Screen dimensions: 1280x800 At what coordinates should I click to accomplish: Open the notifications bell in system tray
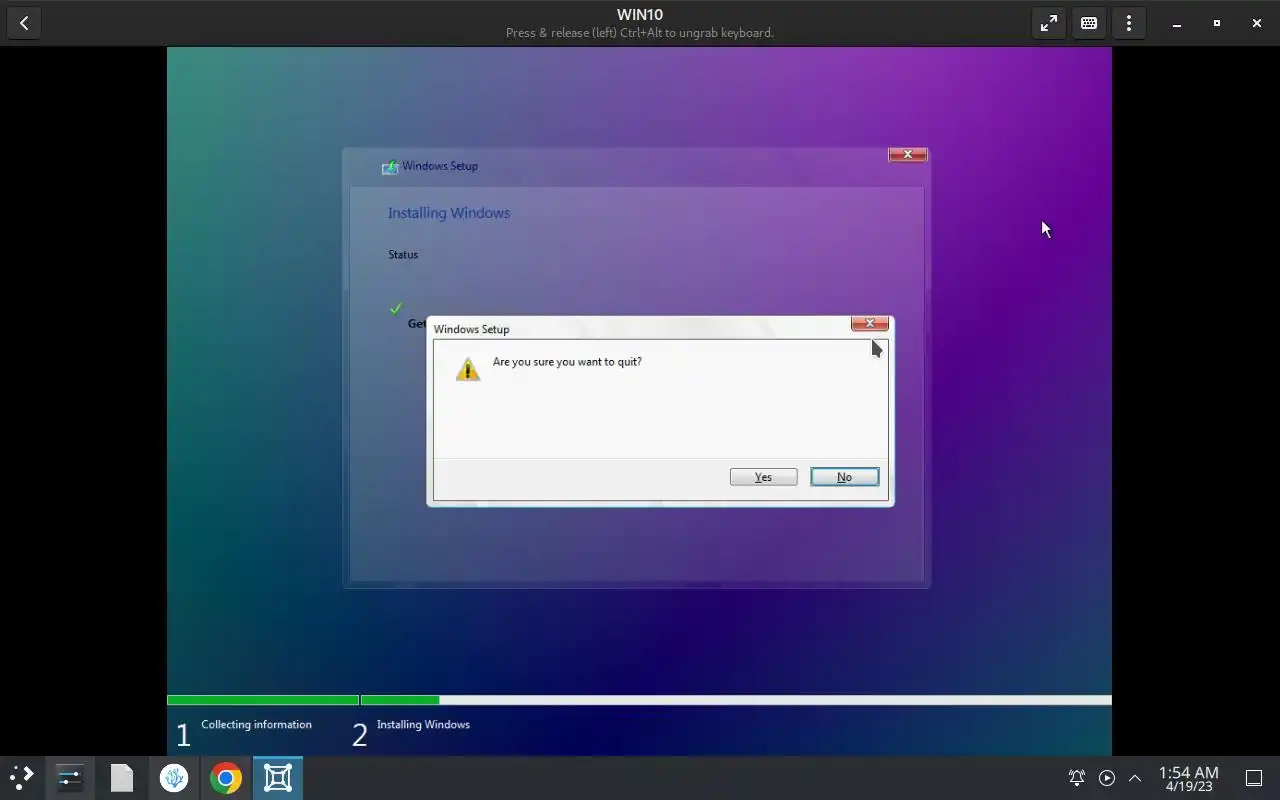pyautogui.click(x=1077, y=778)
